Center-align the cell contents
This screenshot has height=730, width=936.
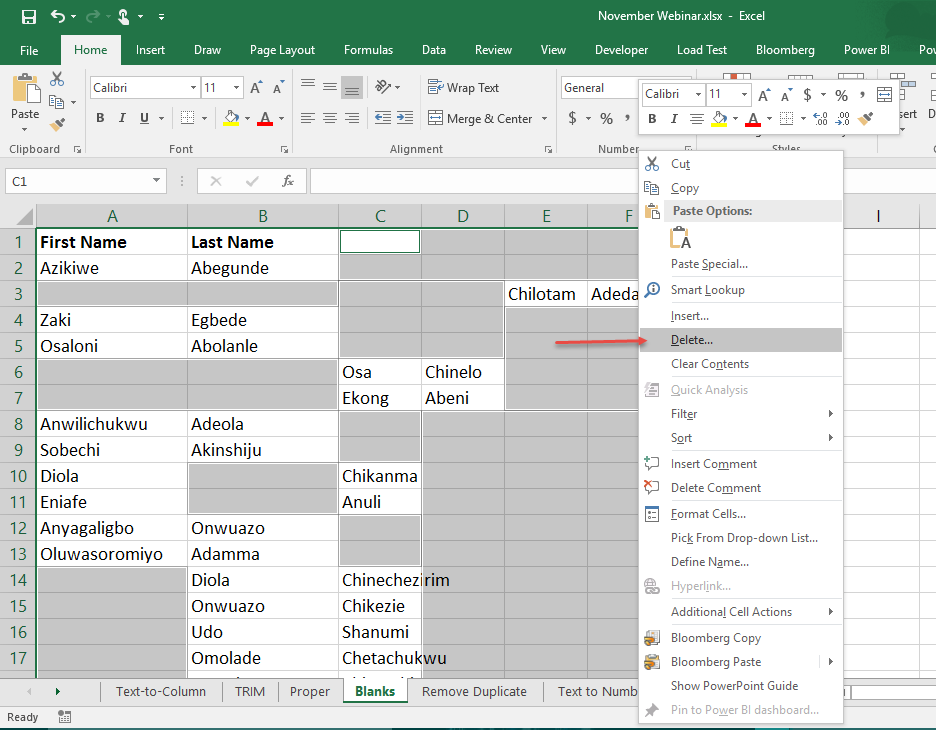(329, 118)
